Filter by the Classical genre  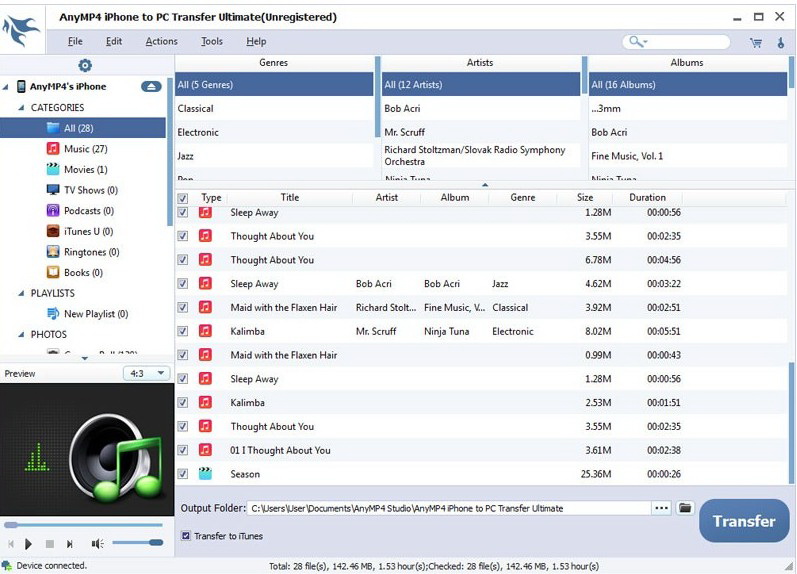point(274,108)
